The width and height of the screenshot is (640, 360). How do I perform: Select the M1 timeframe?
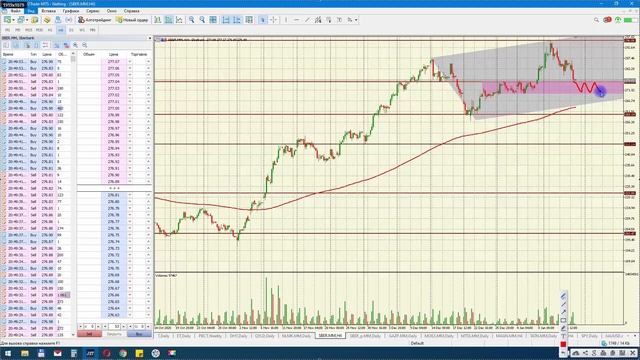[7, 30]
